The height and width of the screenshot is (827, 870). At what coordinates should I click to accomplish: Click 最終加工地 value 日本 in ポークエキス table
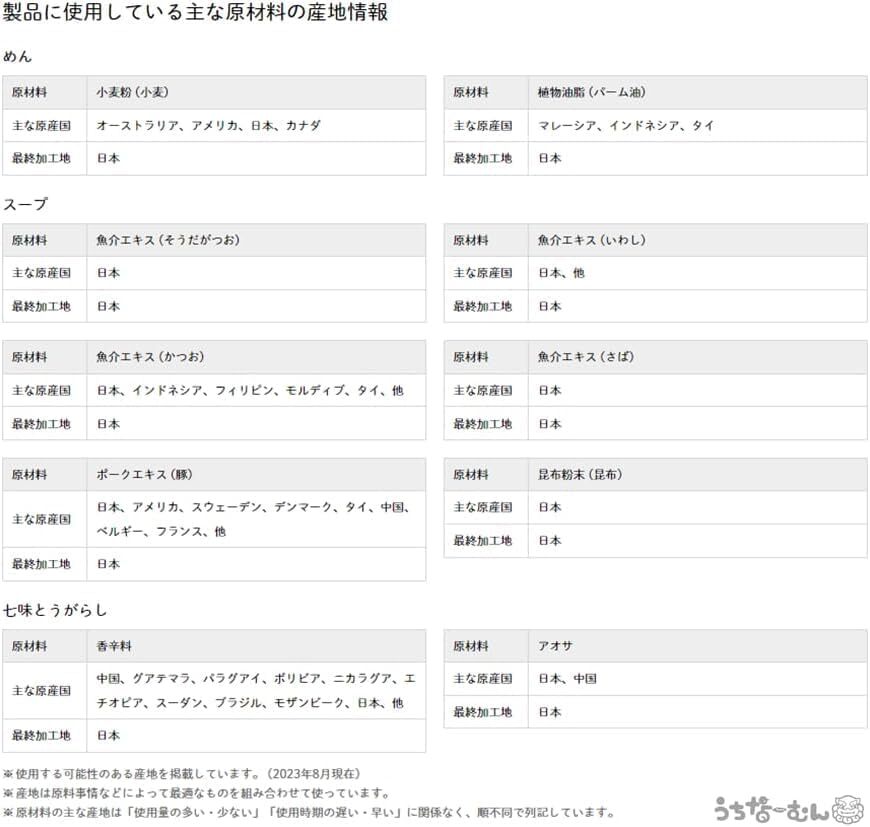tap(108, 564)
